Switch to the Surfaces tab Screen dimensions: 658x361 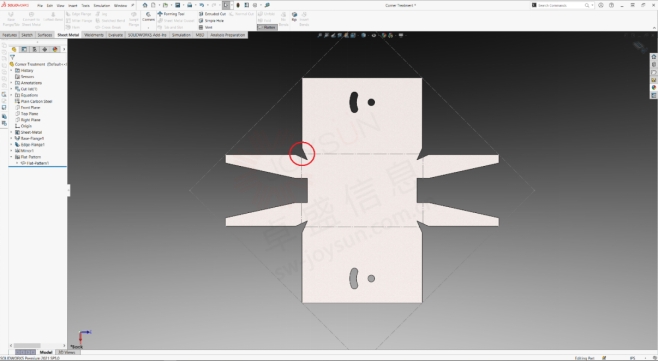pos(45,35)
